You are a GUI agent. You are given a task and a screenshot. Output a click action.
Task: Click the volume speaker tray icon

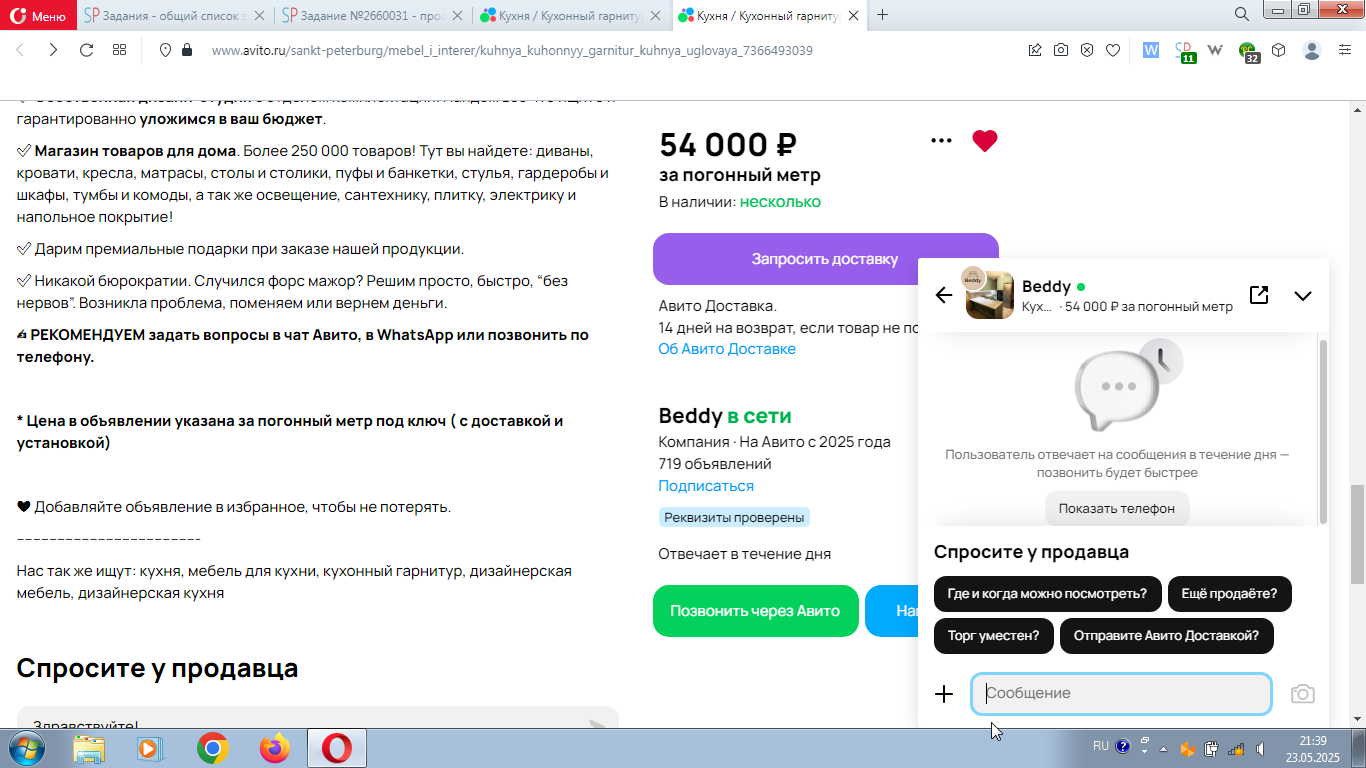point(1261,748)
